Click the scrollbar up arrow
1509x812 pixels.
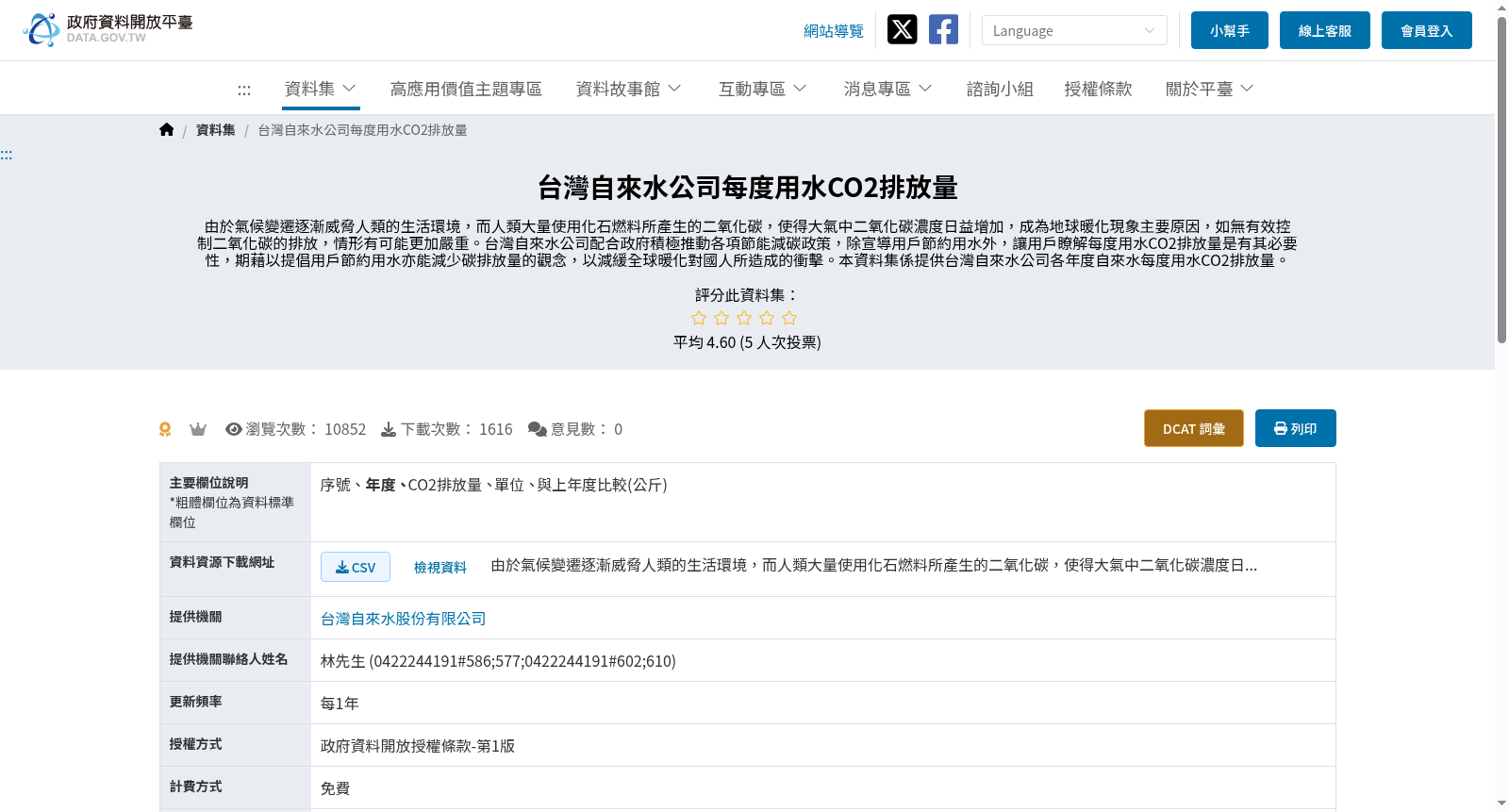[x=1501, y=8]
